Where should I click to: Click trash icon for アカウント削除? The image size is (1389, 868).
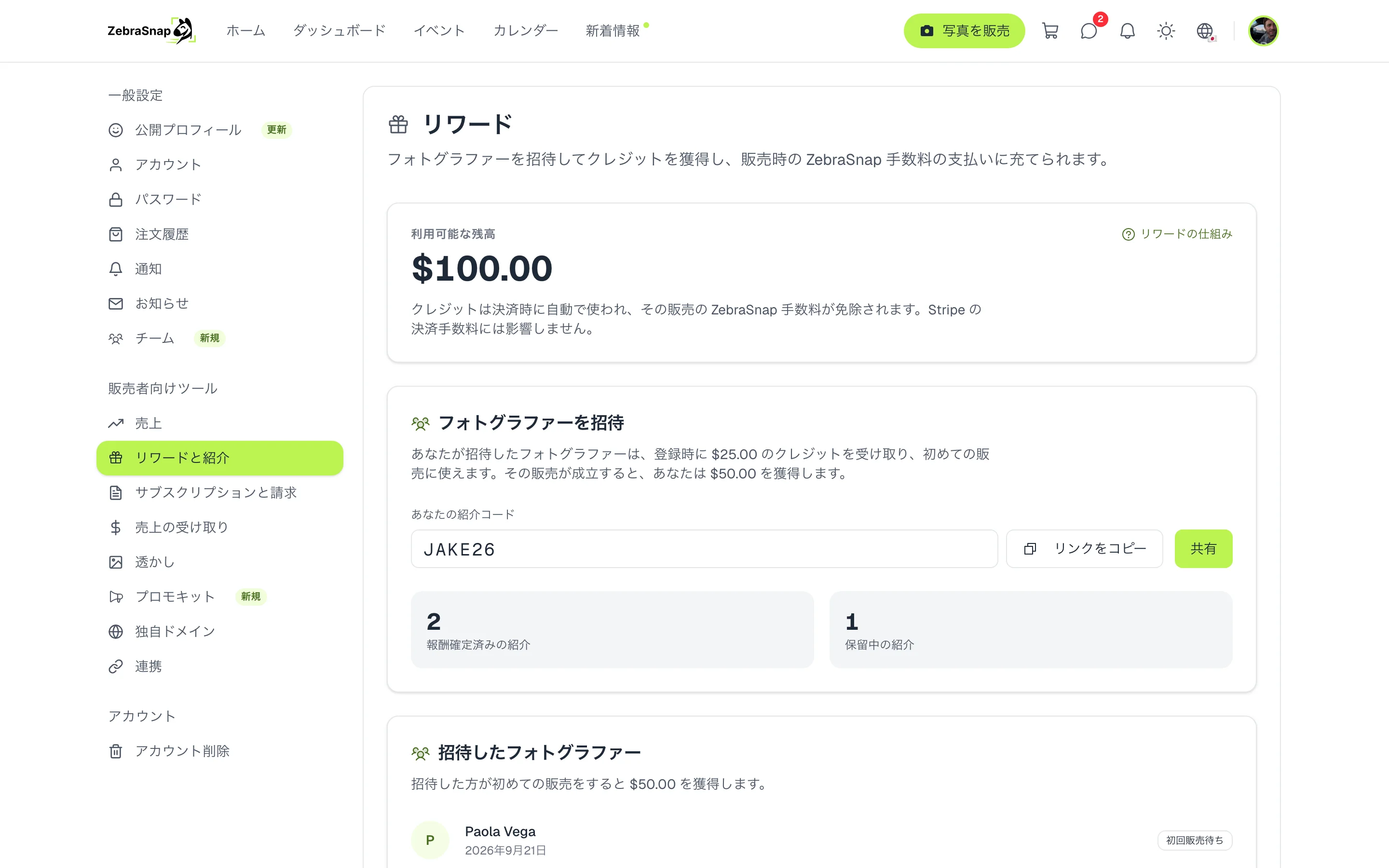(116, 751)
